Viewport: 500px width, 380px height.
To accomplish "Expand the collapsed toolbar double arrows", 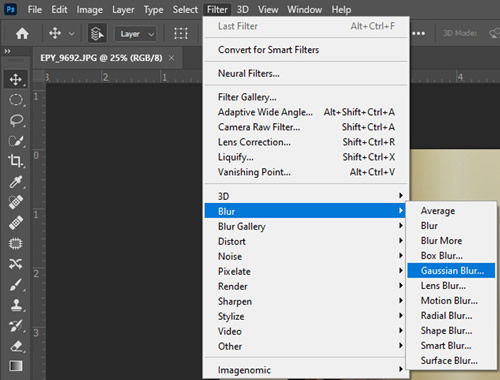I will click(7, 51).
